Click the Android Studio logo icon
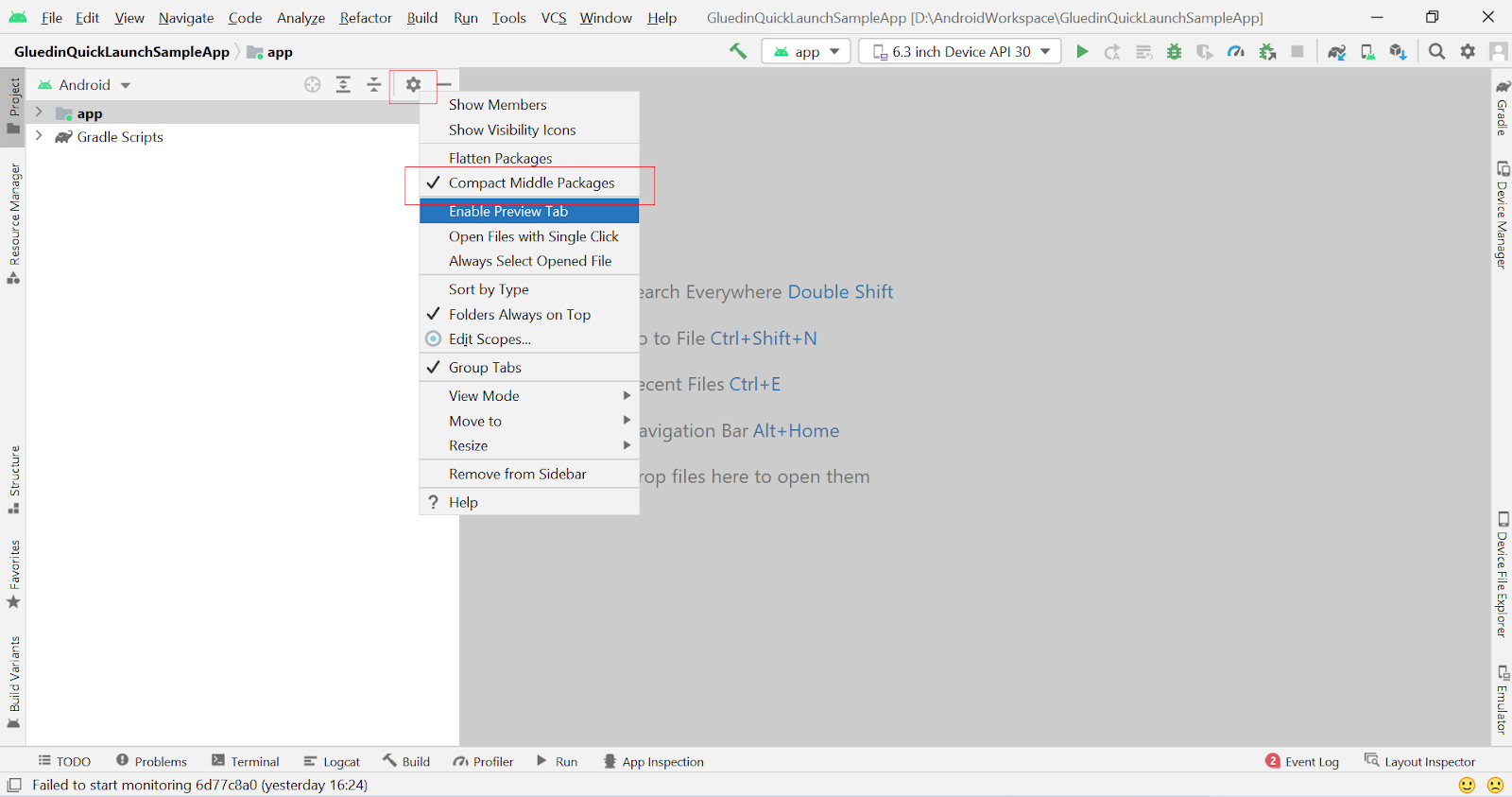The image size is (1512, 797). 18,17
